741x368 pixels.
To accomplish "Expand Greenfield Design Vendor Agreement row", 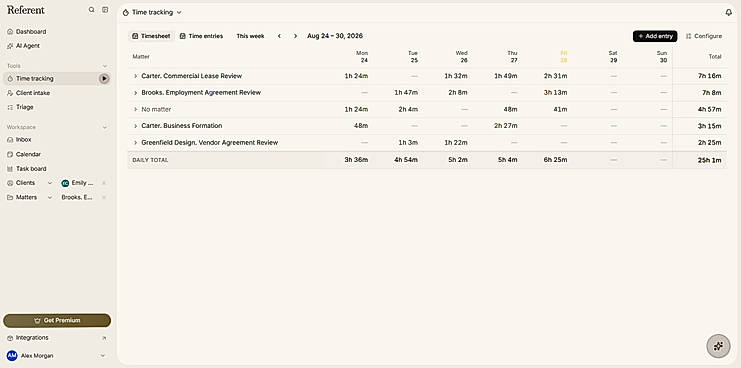I will point(135,143).
